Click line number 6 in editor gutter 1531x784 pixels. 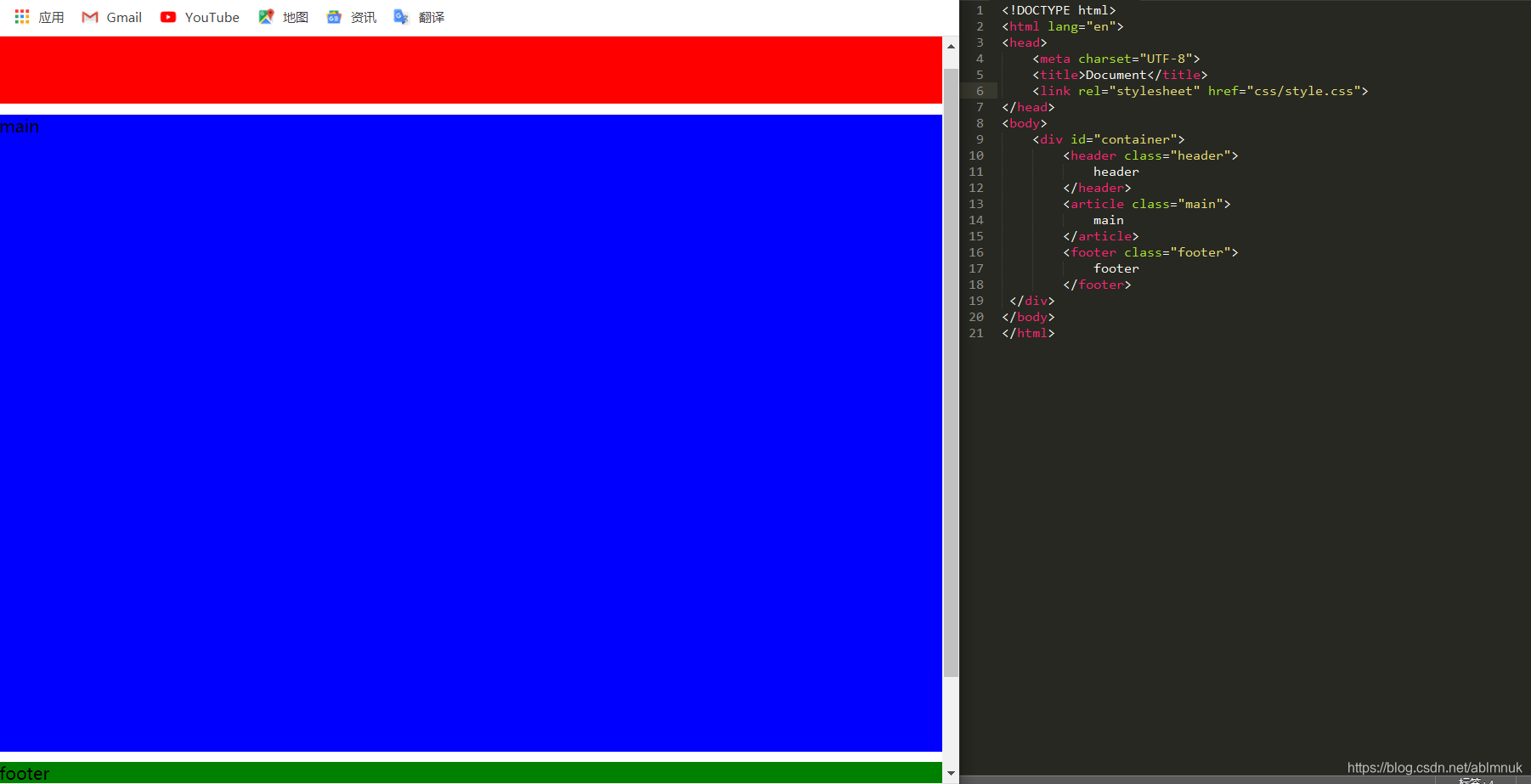(x=980, y=91)
